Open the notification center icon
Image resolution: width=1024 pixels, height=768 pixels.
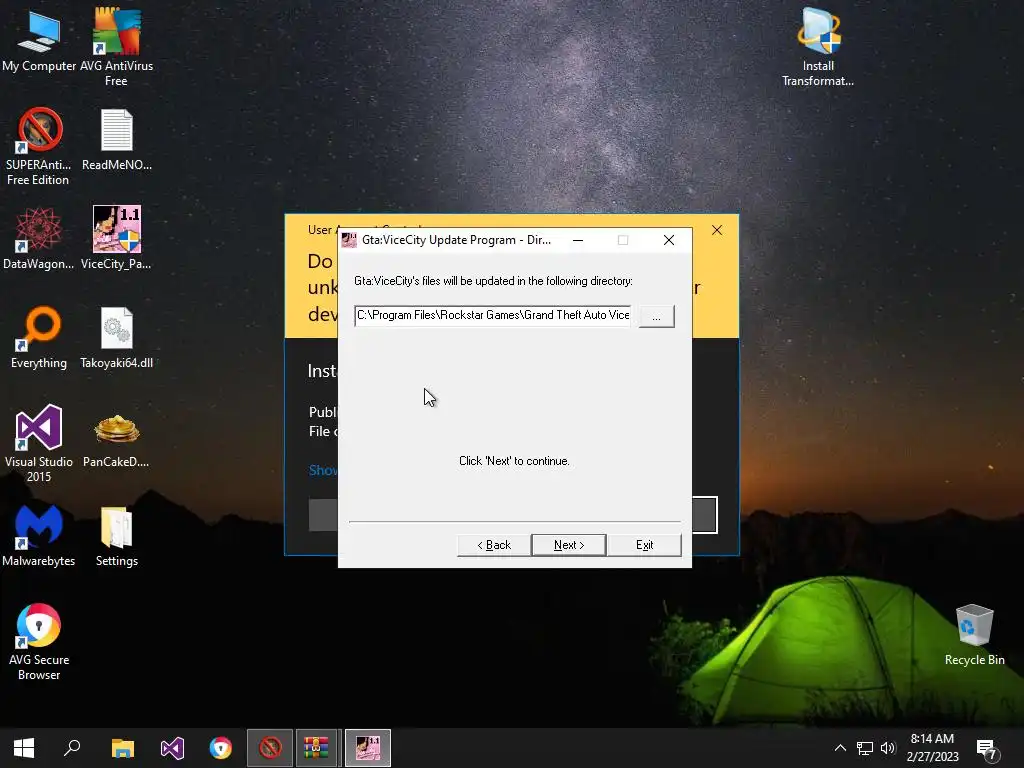(x=986, y=748)
